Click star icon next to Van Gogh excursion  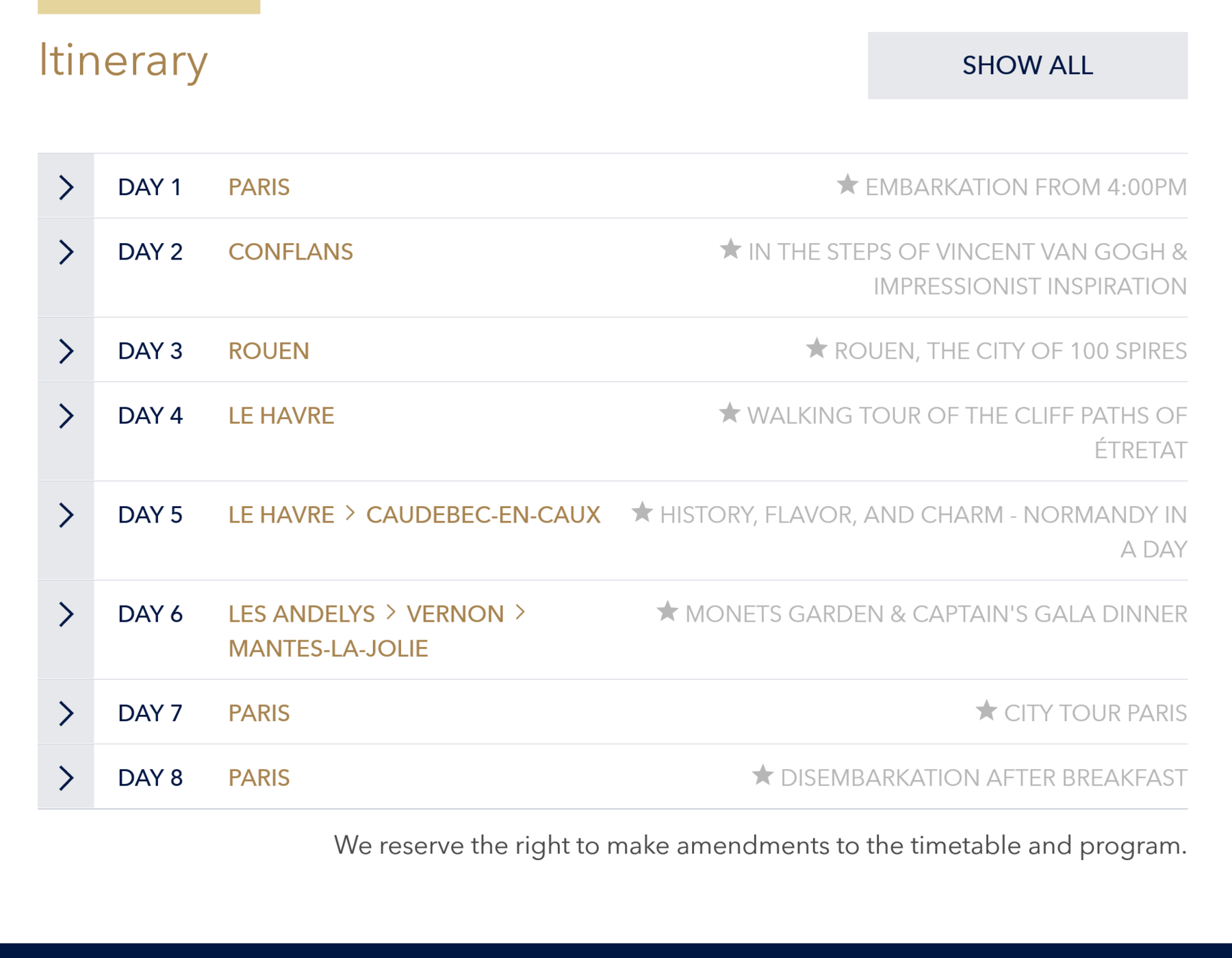tap(730, 249)
